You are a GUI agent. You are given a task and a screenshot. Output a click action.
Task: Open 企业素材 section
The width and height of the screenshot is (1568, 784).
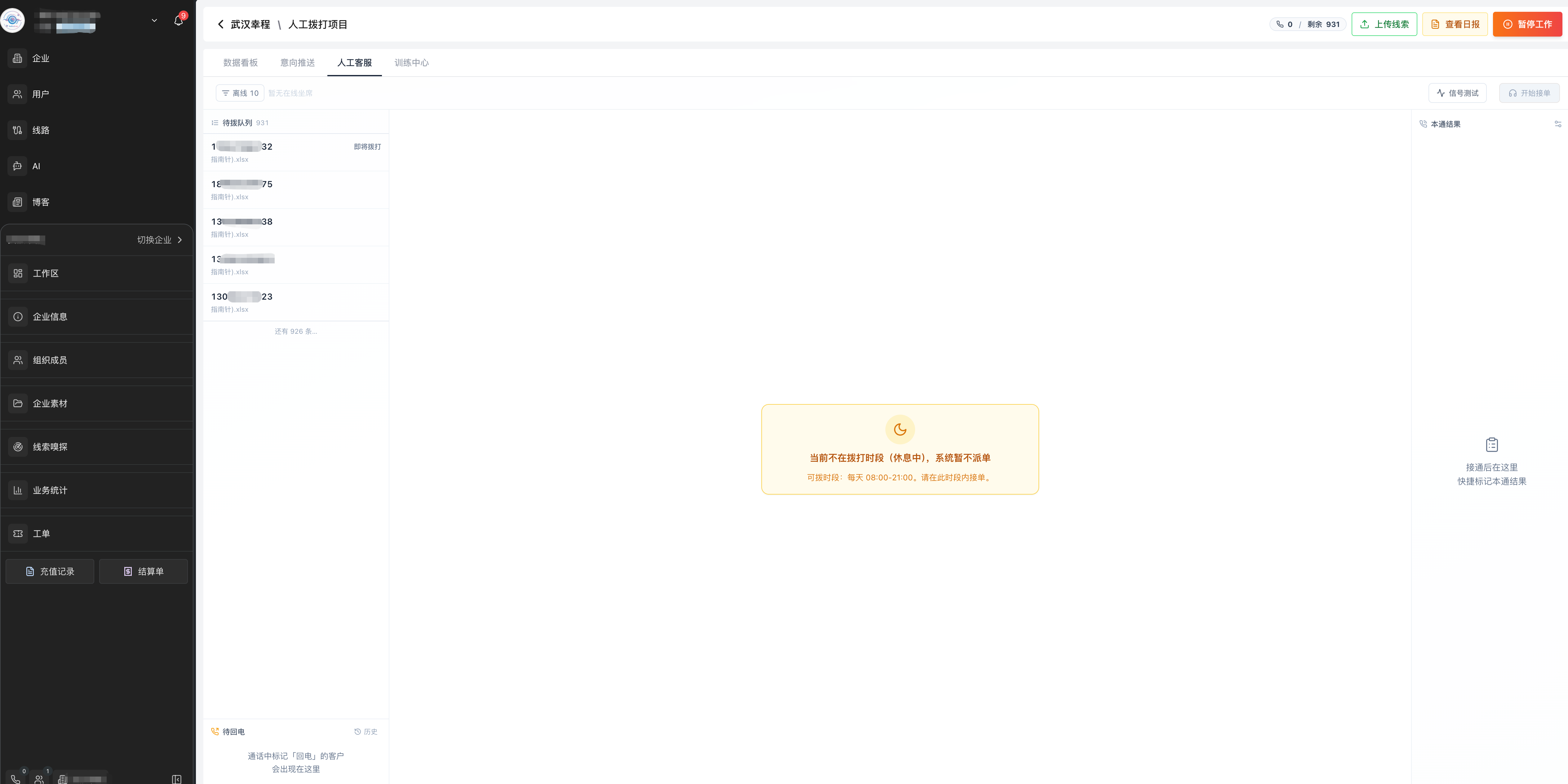(x=97, y=403)
